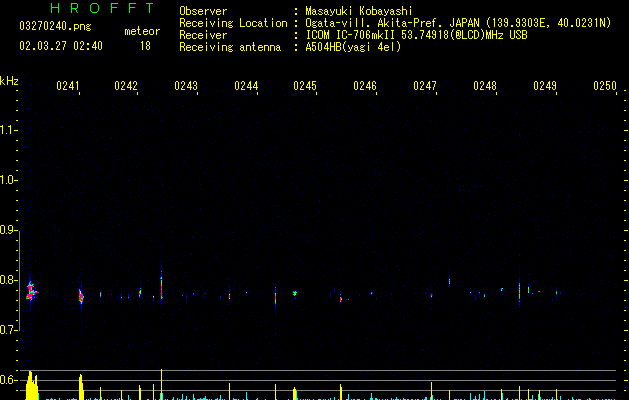Click the 0248 time axis marker
629x400 pixels.
point(485,86)
